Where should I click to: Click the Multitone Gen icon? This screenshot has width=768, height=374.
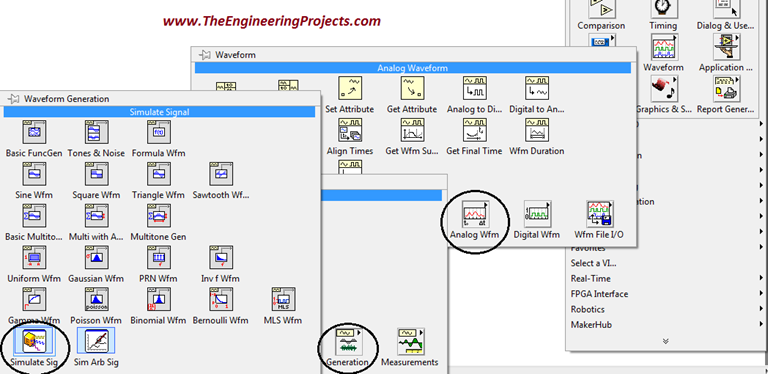[159, 216]
